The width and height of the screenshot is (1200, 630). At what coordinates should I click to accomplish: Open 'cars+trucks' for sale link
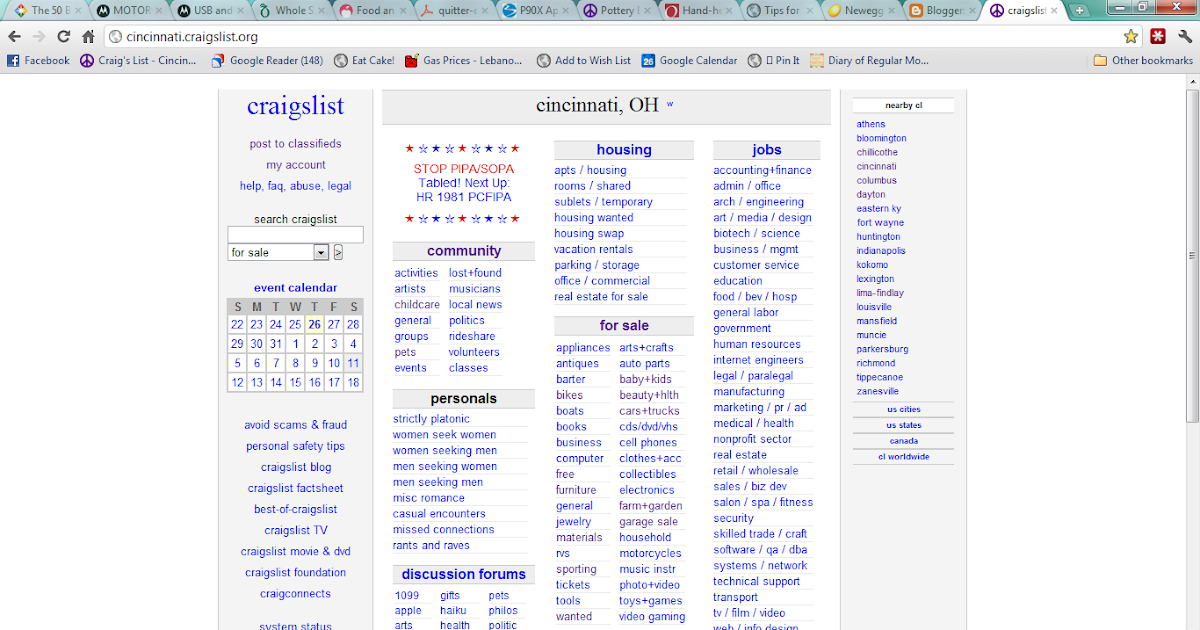point(649,411)
